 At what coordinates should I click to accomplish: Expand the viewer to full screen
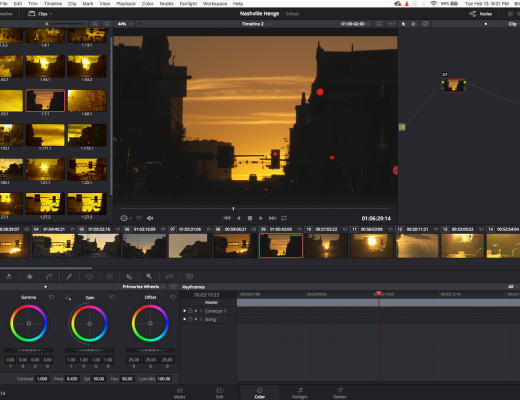pos(379,24)
